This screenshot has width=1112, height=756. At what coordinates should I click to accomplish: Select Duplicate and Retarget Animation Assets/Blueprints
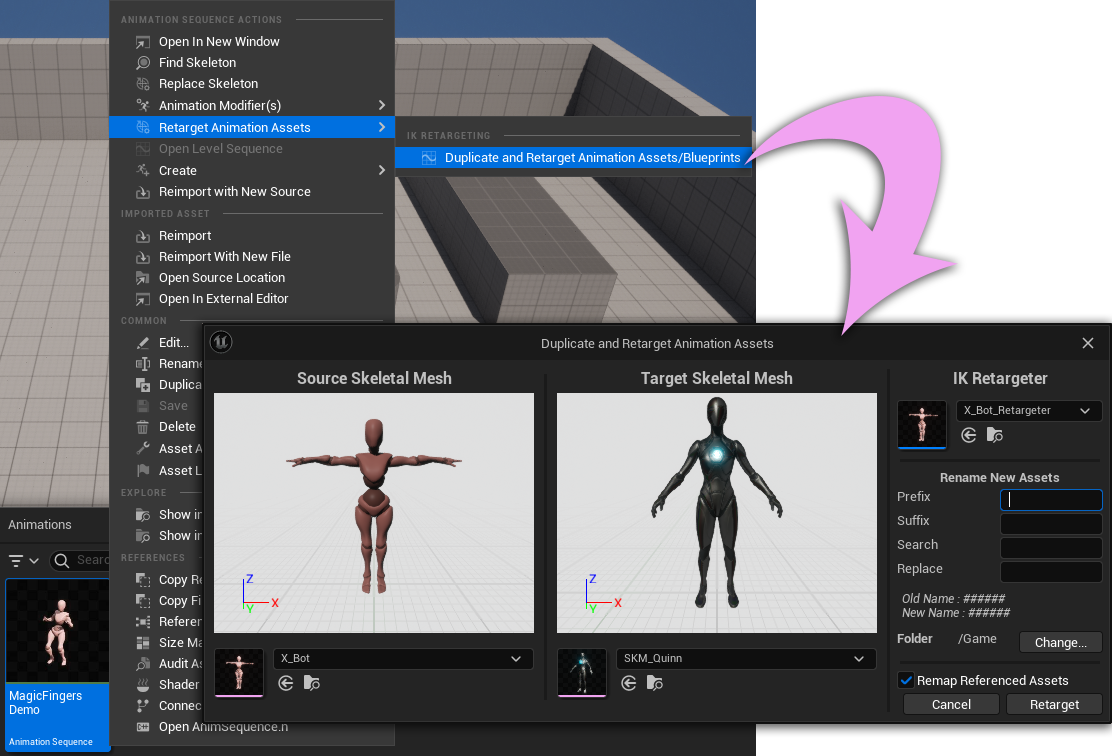pyautogui.click(x=573, y=158)
